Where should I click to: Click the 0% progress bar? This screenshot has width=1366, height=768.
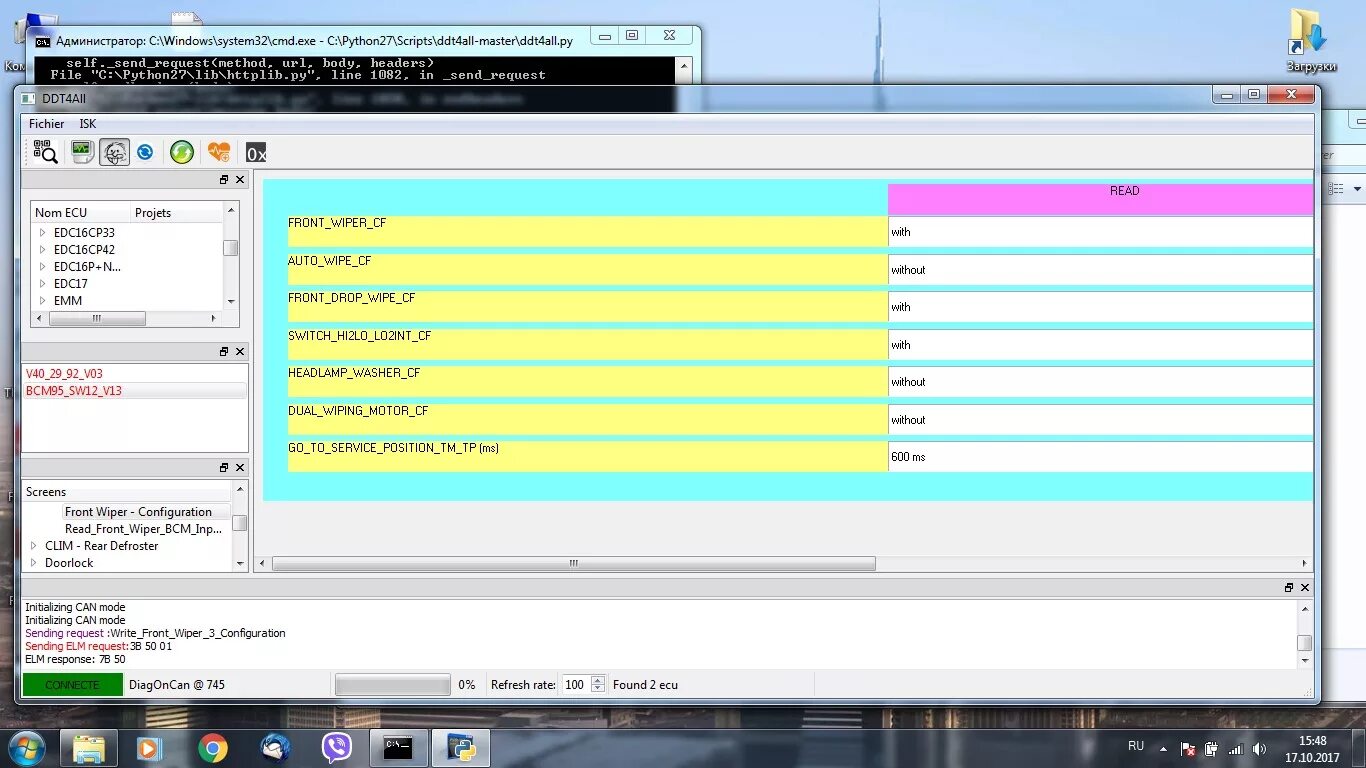pyautogui.click(x=393, y=685)
